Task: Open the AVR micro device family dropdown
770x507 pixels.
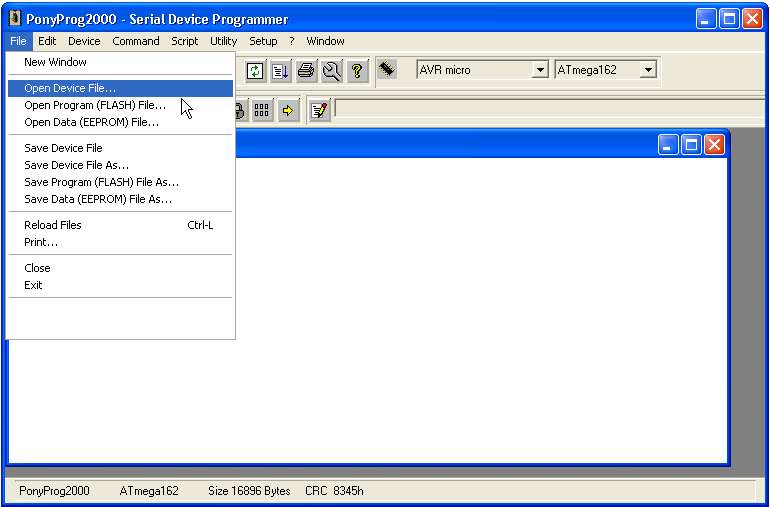Action: point(540,70)
